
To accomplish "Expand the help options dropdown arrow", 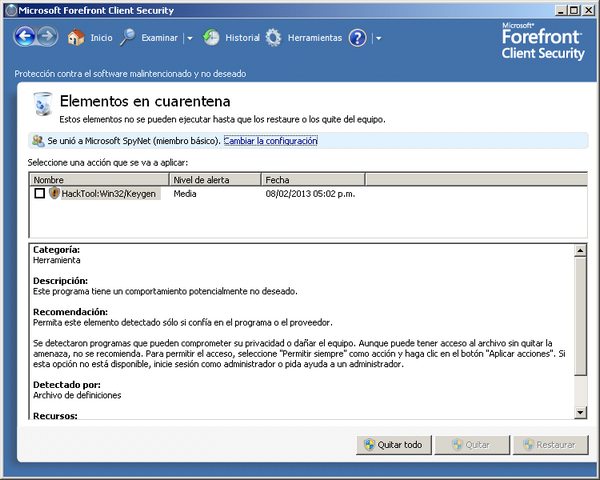I will point(378,38).
